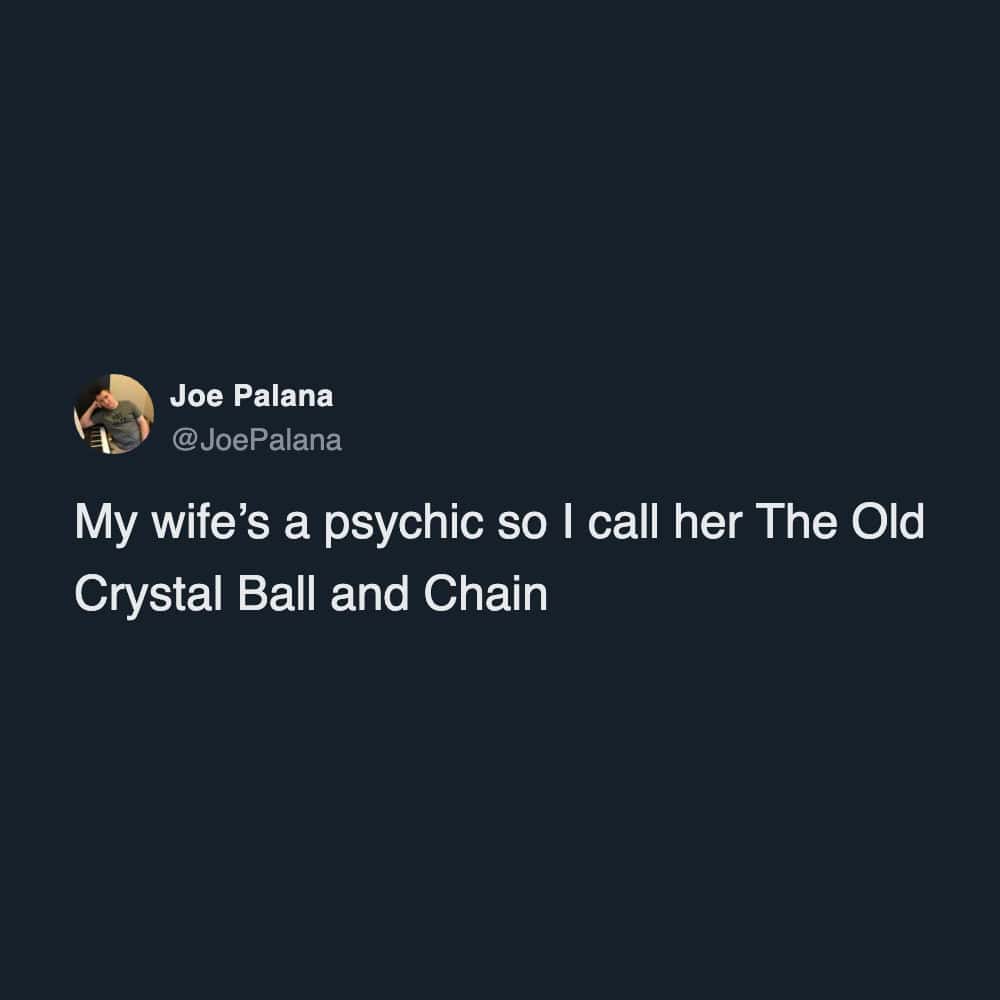Click the word Crystal in the tweet

tap(149, 595)
